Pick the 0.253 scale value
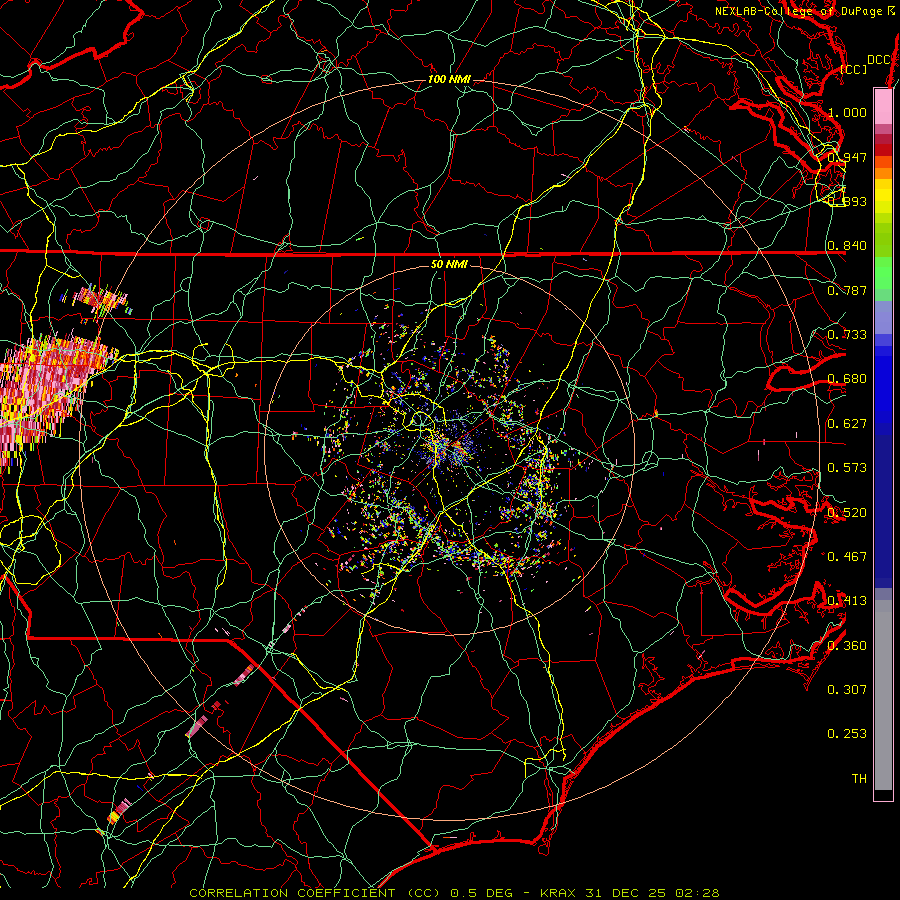This screenshot has height=900, width=900. [x=847, y=734]
